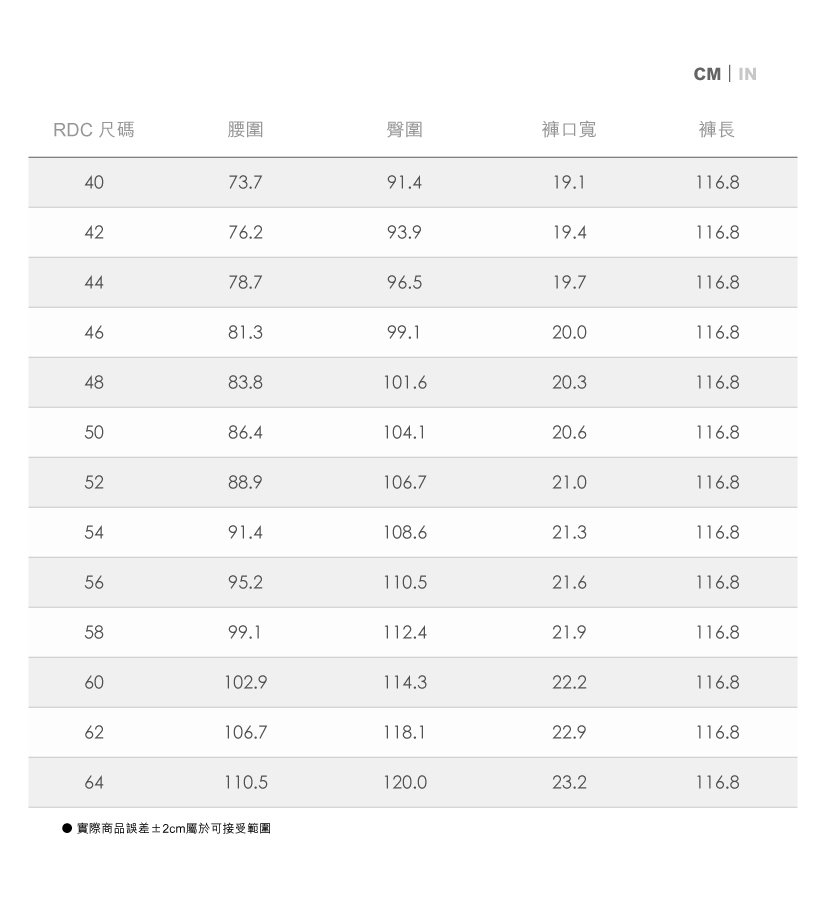
Task: Click waist value 76.2
Action: click(x=245, y=233)
